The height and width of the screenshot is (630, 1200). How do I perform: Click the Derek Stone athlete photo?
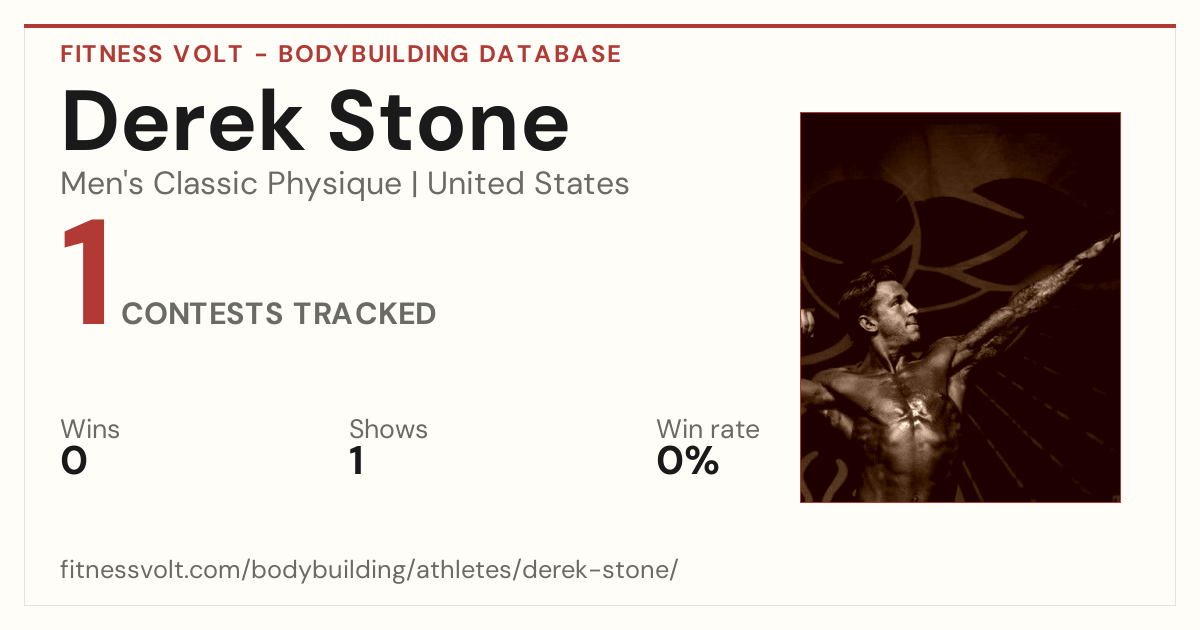[x=960, y=307]
